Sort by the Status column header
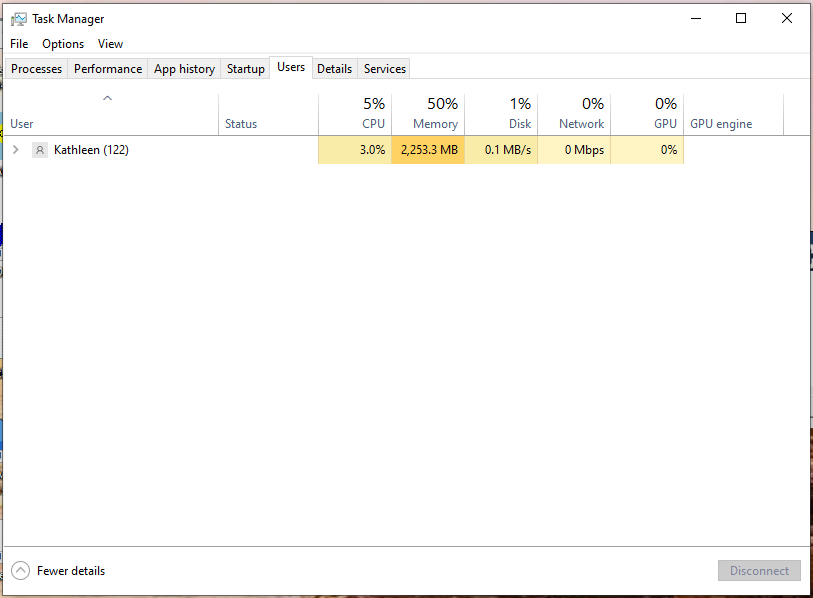 tap(269, 115)
